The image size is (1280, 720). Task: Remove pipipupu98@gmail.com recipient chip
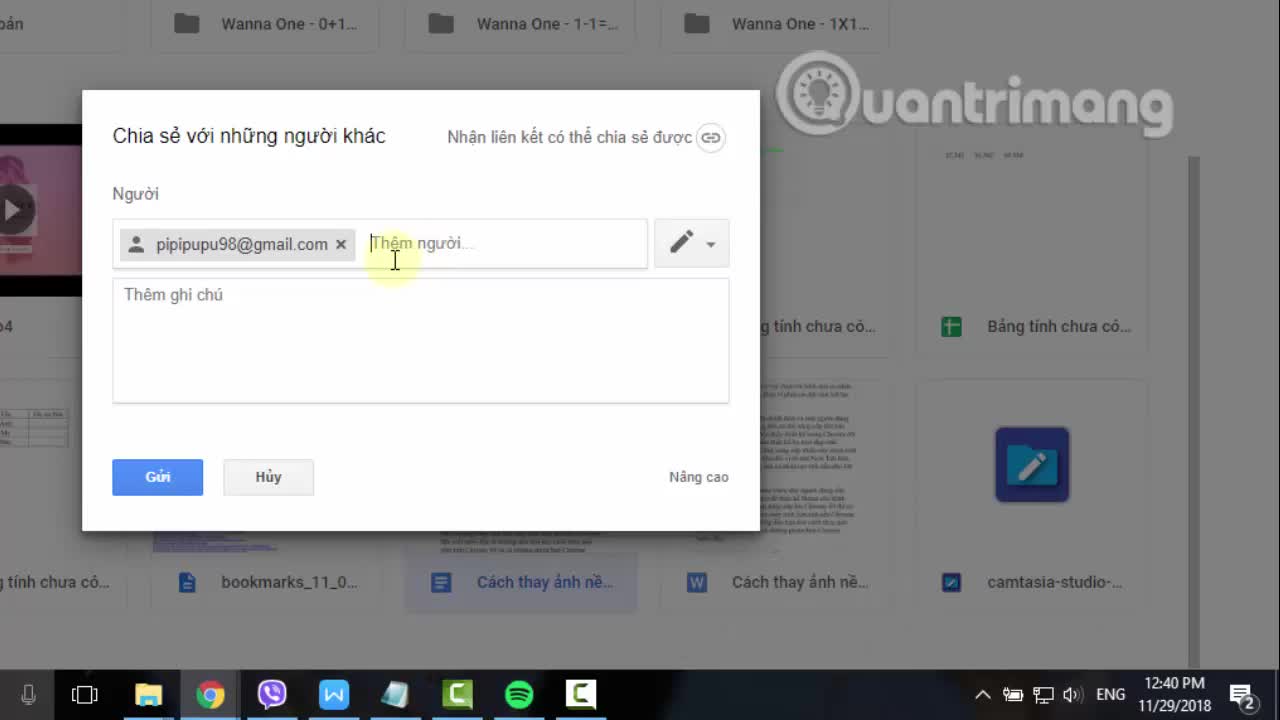click(x=341, y=244)
